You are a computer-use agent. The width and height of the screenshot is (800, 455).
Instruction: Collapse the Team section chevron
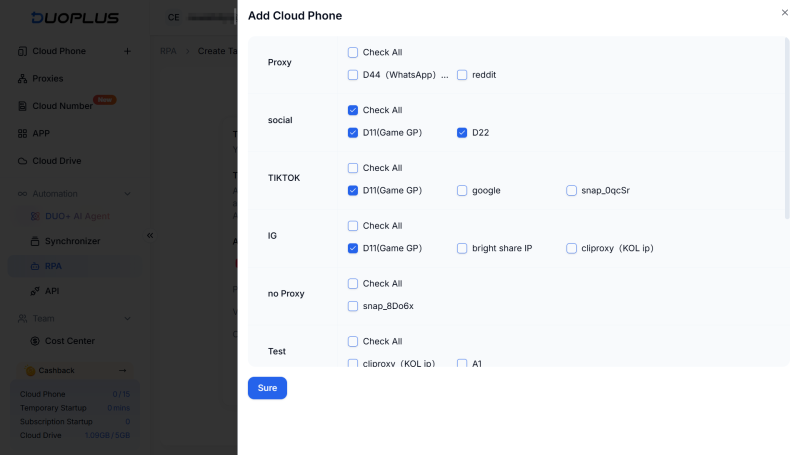(x=128, y=319)
